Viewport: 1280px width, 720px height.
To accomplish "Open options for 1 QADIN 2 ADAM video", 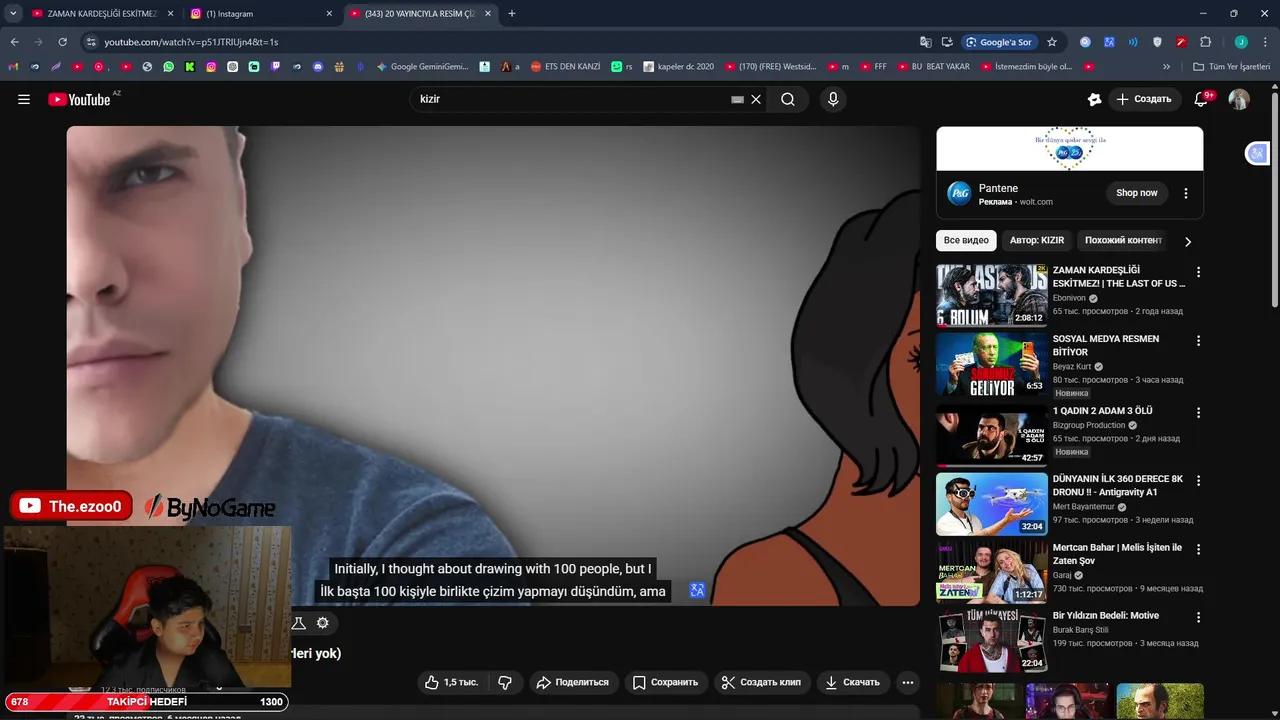I will pyautogui.click(x=1198, y=412).
